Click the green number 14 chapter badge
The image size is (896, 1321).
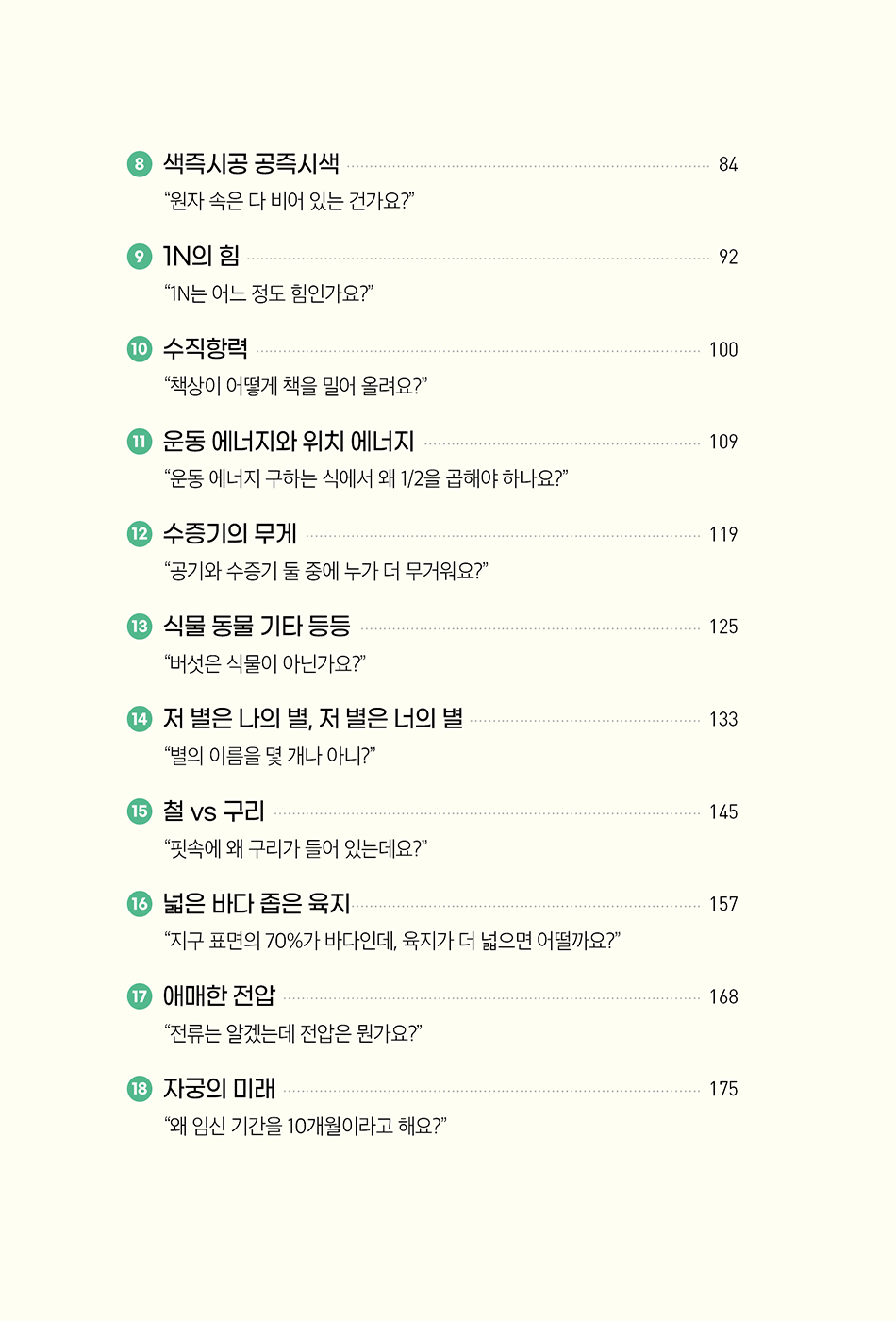point(140,719)
